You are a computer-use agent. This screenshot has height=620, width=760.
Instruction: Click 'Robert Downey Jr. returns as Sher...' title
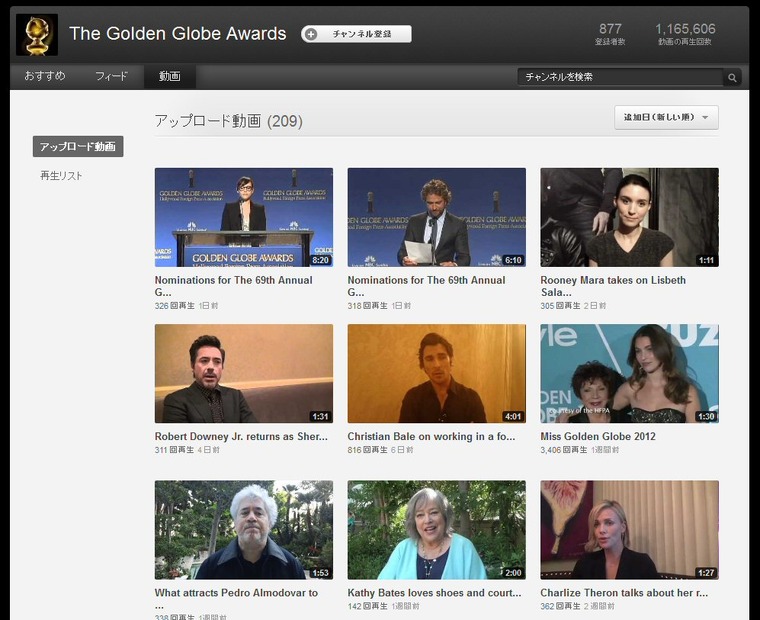coord(241,436)
